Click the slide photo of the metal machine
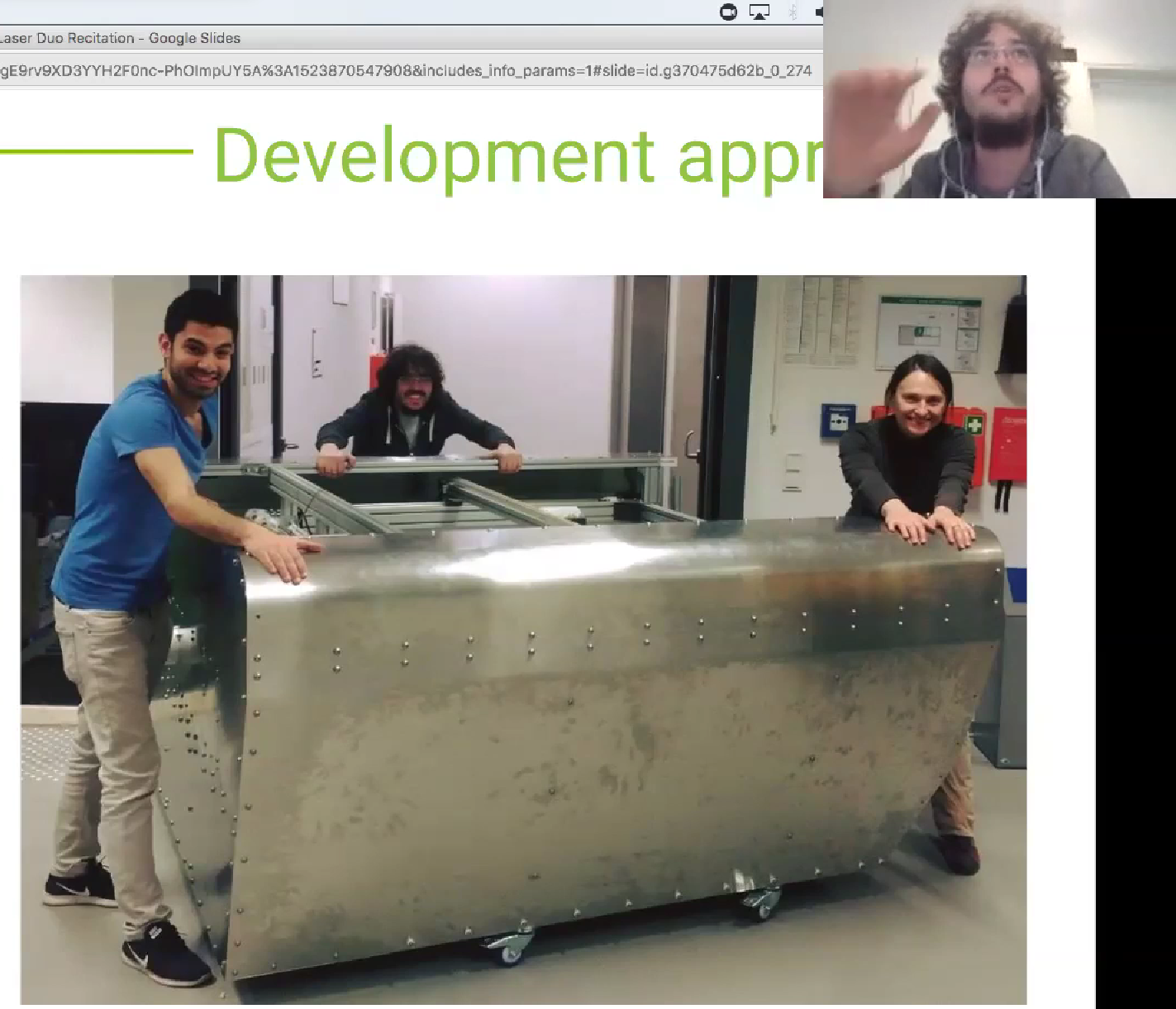1176x1009 pixels. [x=523, y=640]
